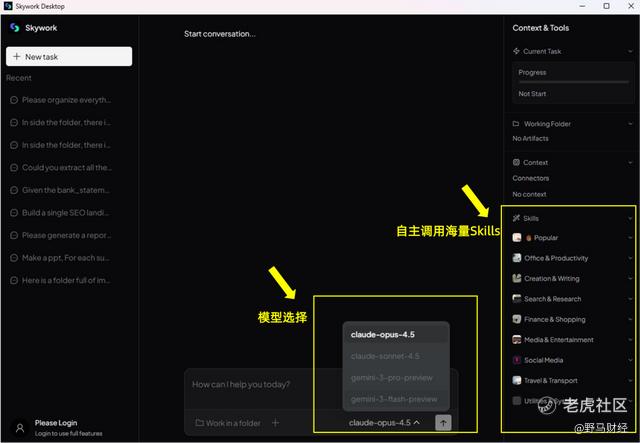Click the Social Media category label
This screenshot has width=640, height=443.
pyautogui.click(x=543, y=360)
